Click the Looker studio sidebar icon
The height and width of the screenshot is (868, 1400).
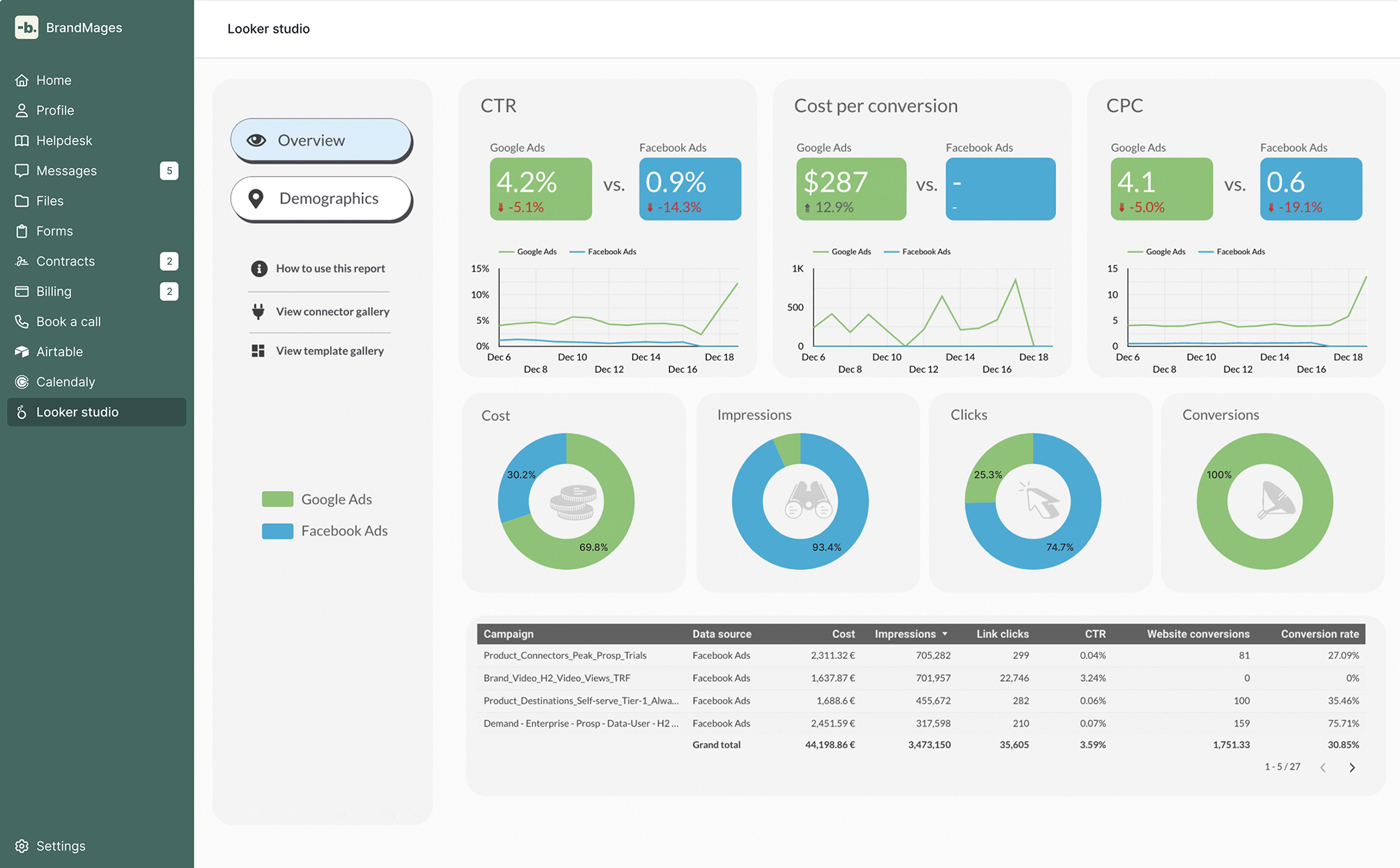(x=22, y=412)
